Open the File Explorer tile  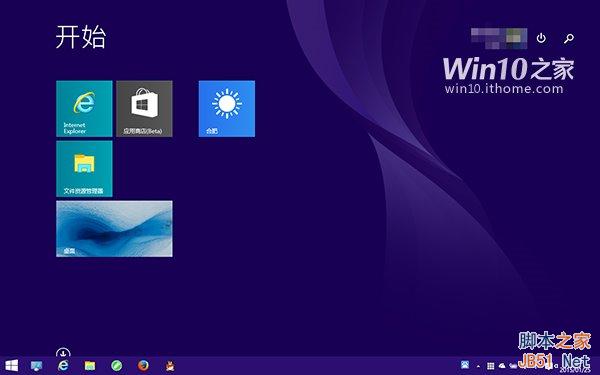point(84,169)
